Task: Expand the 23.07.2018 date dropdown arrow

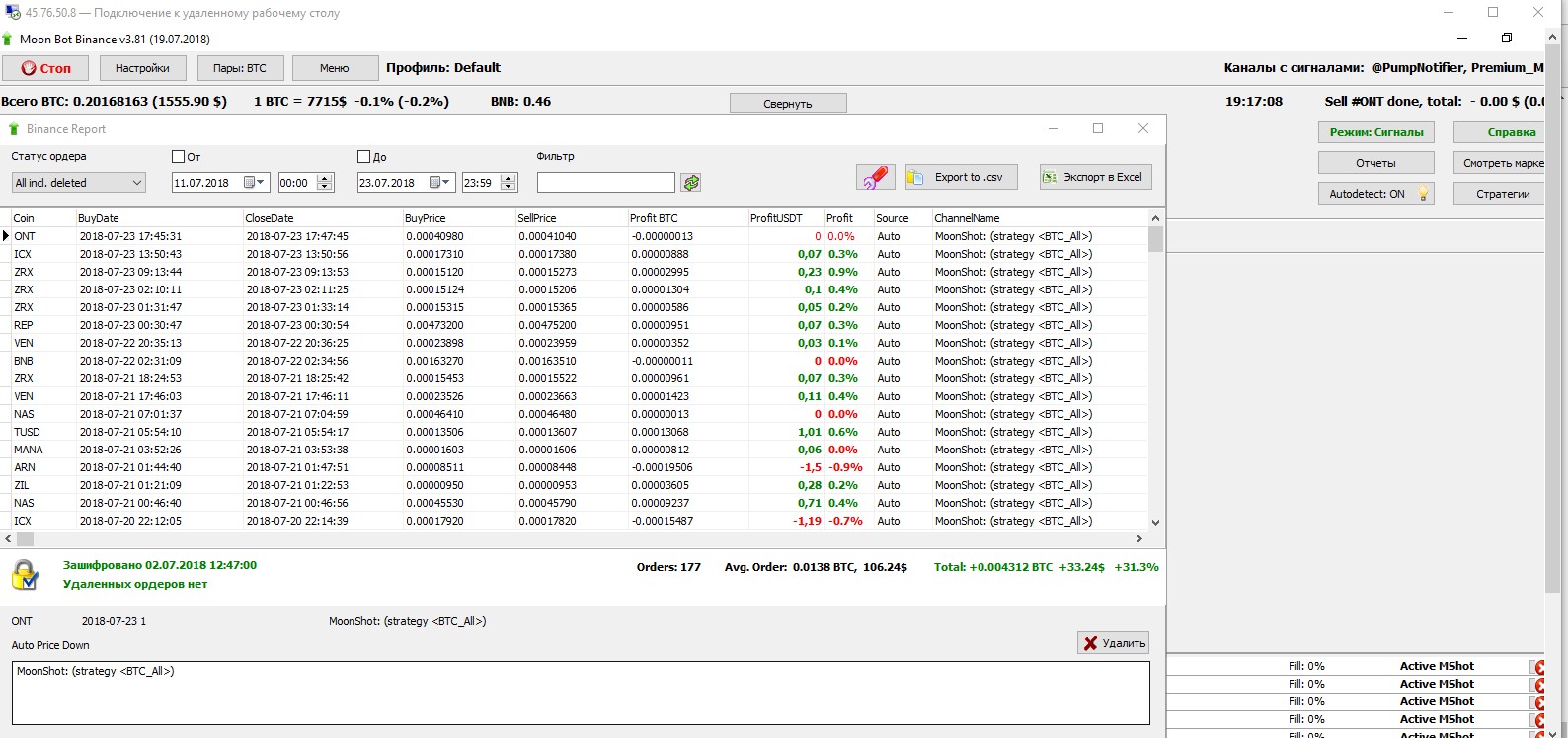Action: coord(446,183)
